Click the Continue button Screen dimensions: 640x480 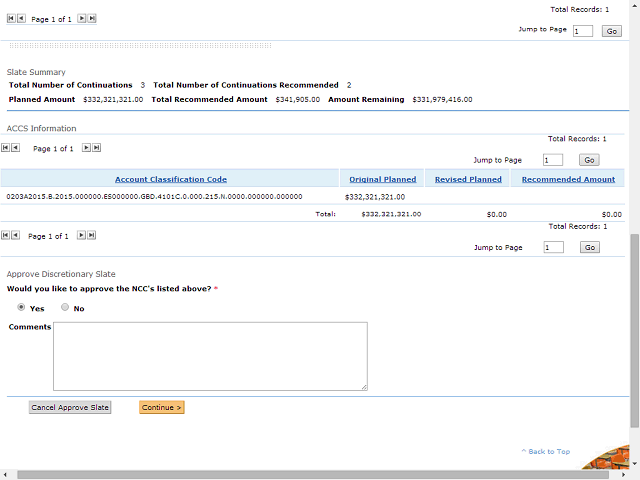[162, 407]
